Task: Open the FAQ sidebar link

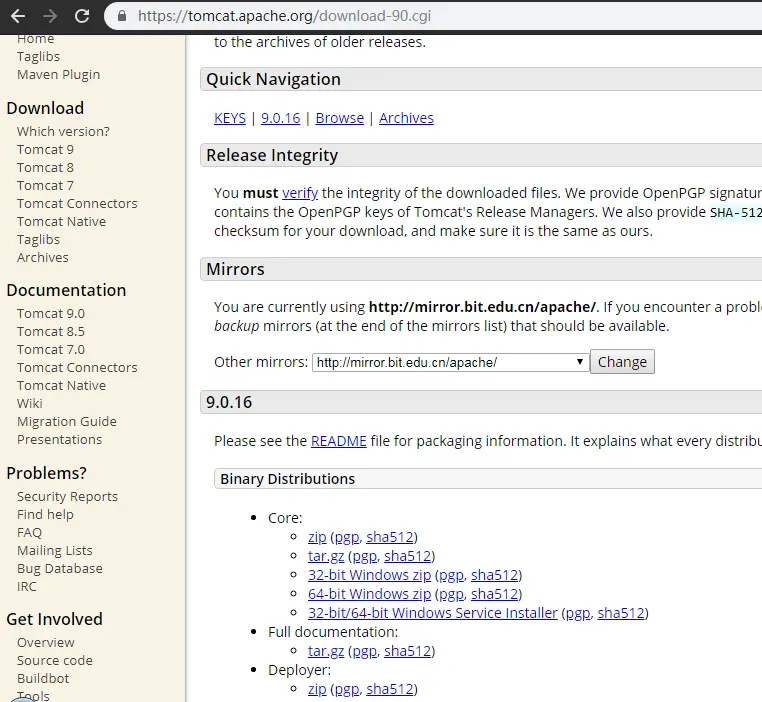Action: [29, 533]
